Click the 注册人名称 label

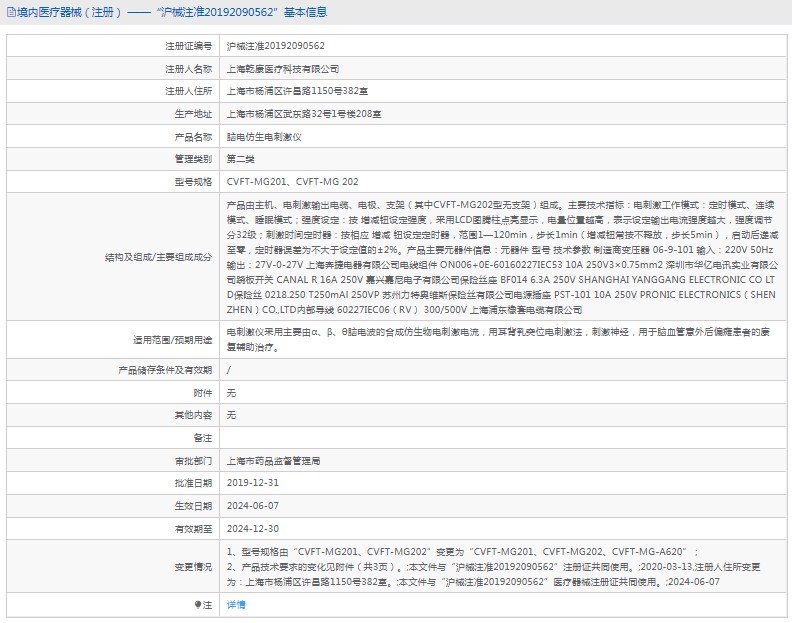(188, 69)
